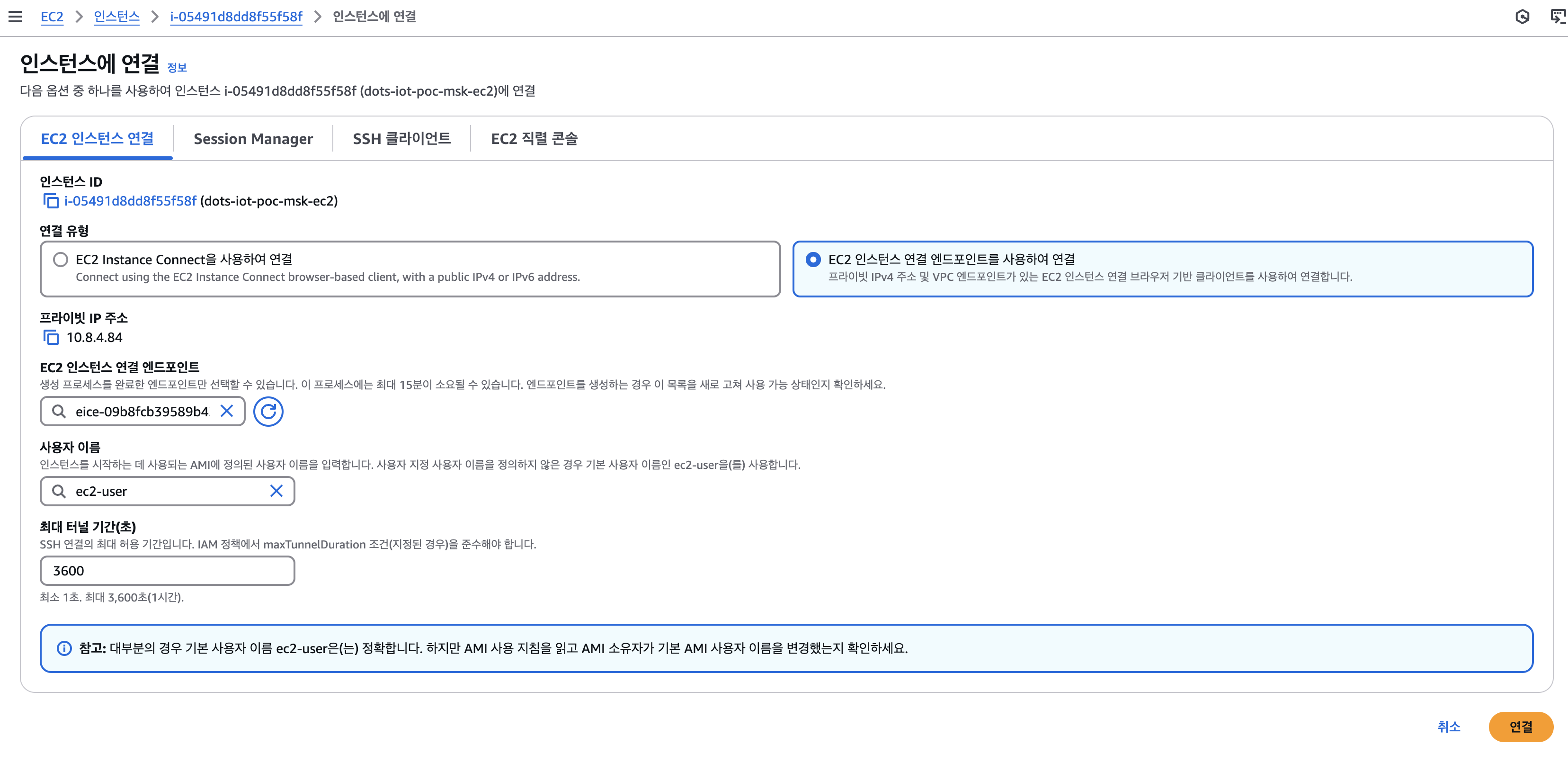
Task: Open the hexagon icon in top-right header
Action: (x=1522, y=17)
